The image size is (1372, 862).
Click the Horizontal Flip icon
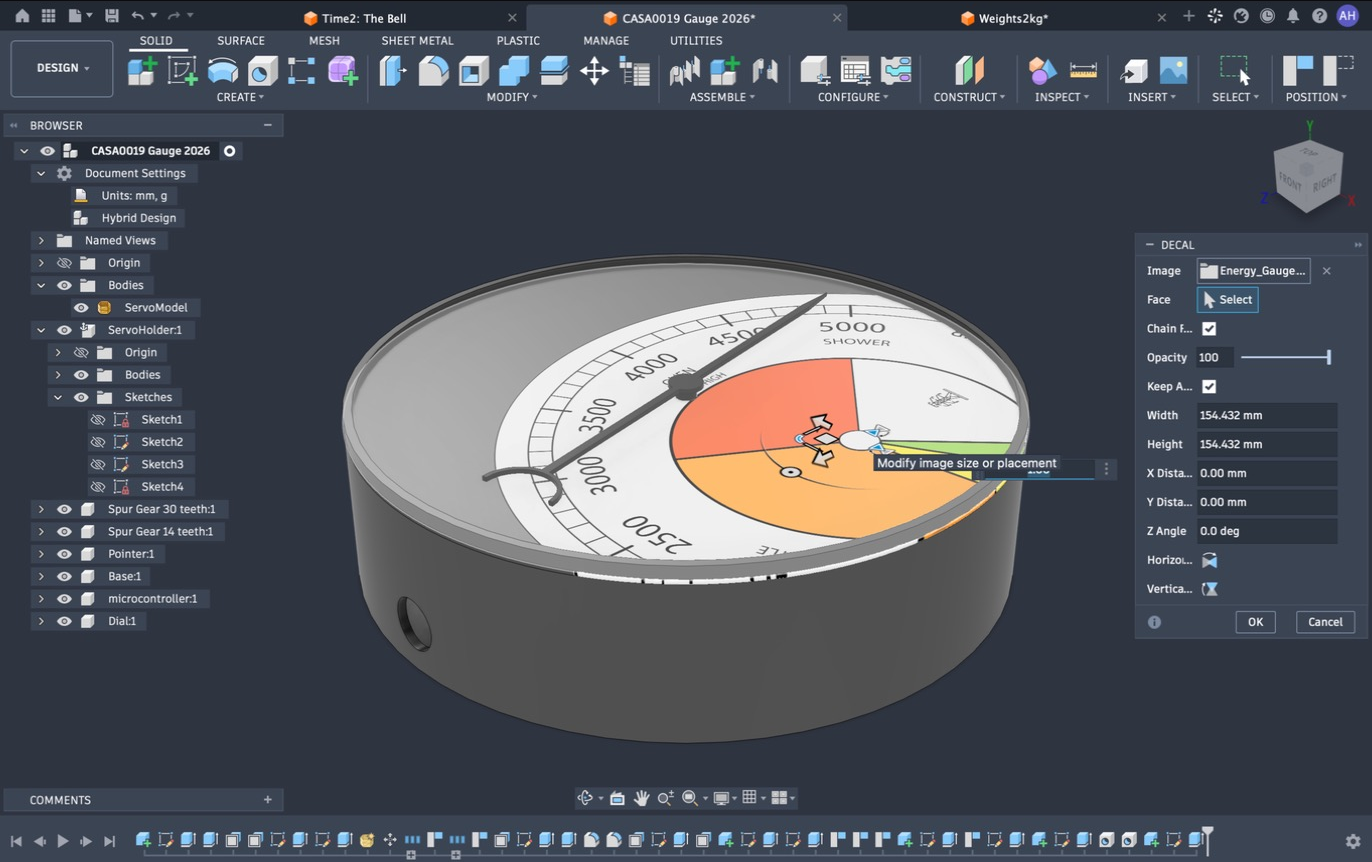tap(1210, 560)
